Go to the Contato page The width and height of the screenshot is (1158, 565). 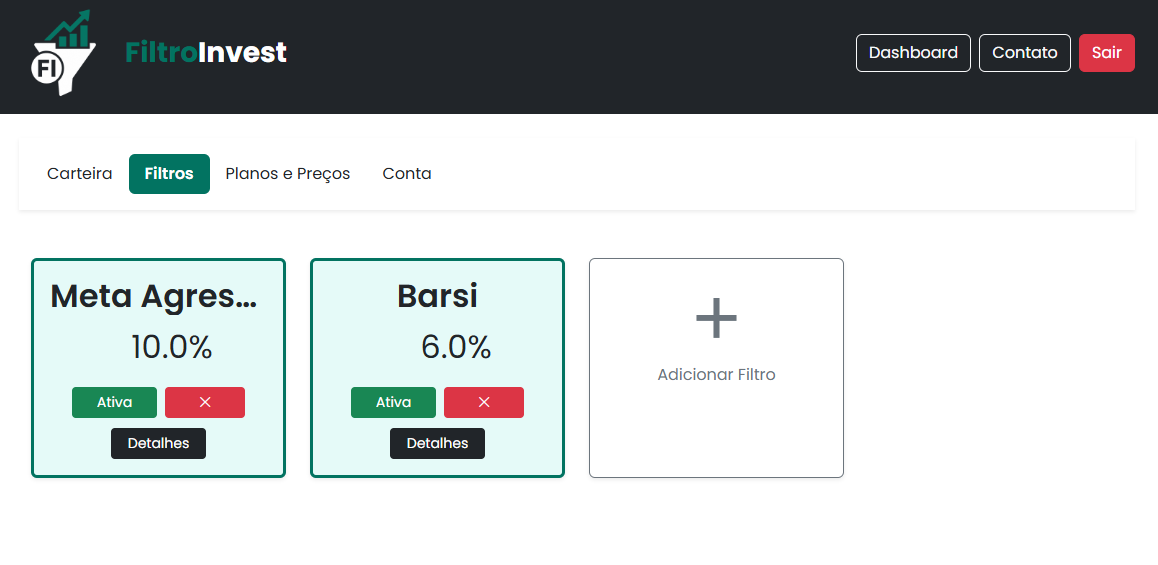(x=1024, y=53)
